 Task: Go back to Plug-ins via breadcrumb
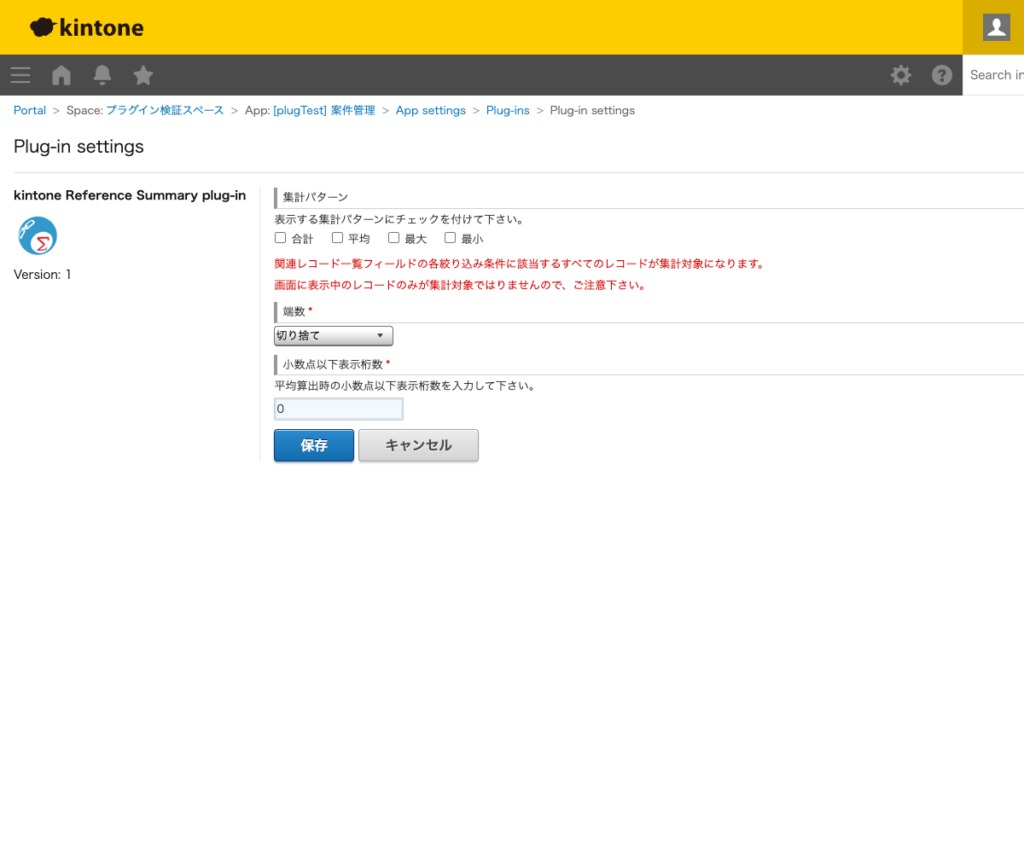pos(507,110)
